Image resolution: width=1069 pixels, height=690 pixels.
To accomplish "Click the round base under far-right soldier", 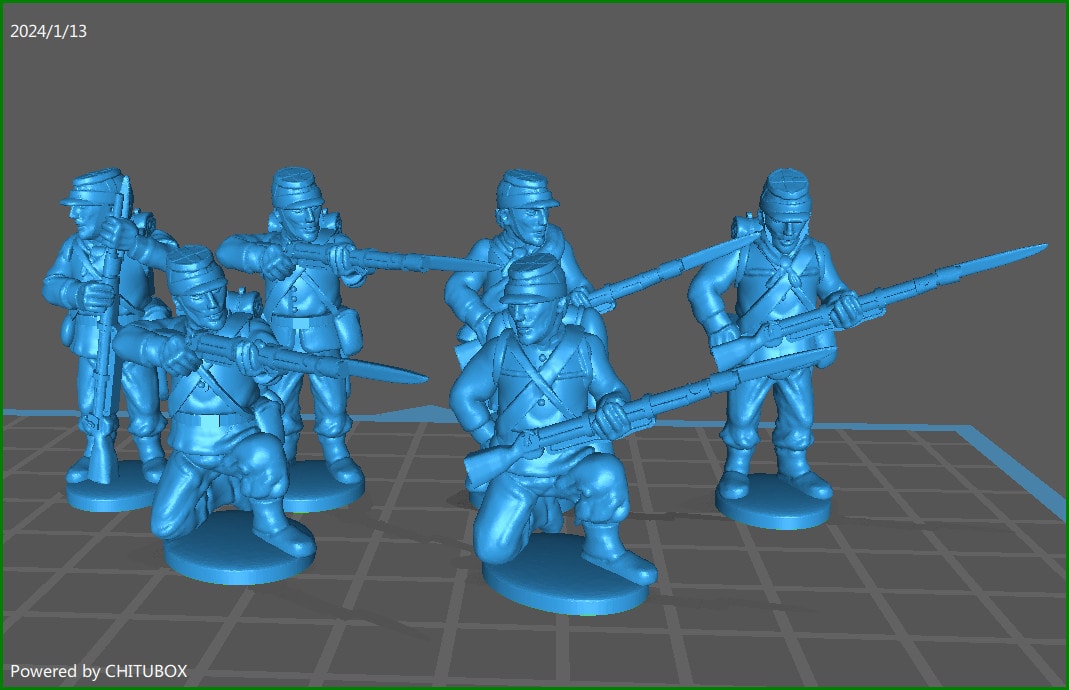I will [773, 507].
